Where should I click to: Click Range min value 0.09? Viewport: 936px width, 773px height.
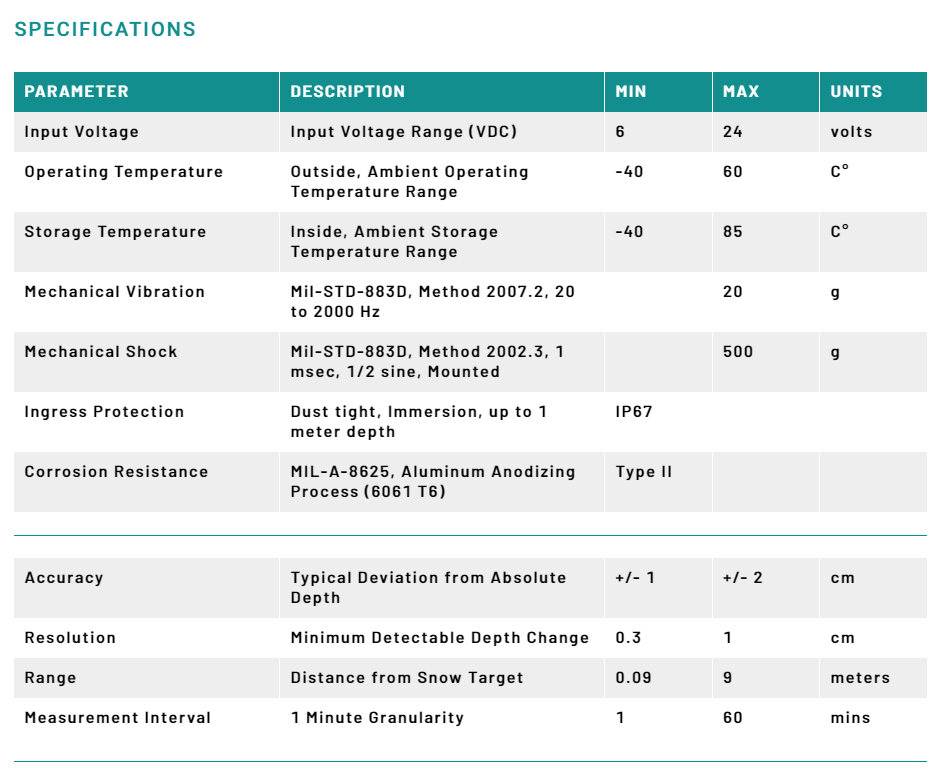[x=633, y=678]
